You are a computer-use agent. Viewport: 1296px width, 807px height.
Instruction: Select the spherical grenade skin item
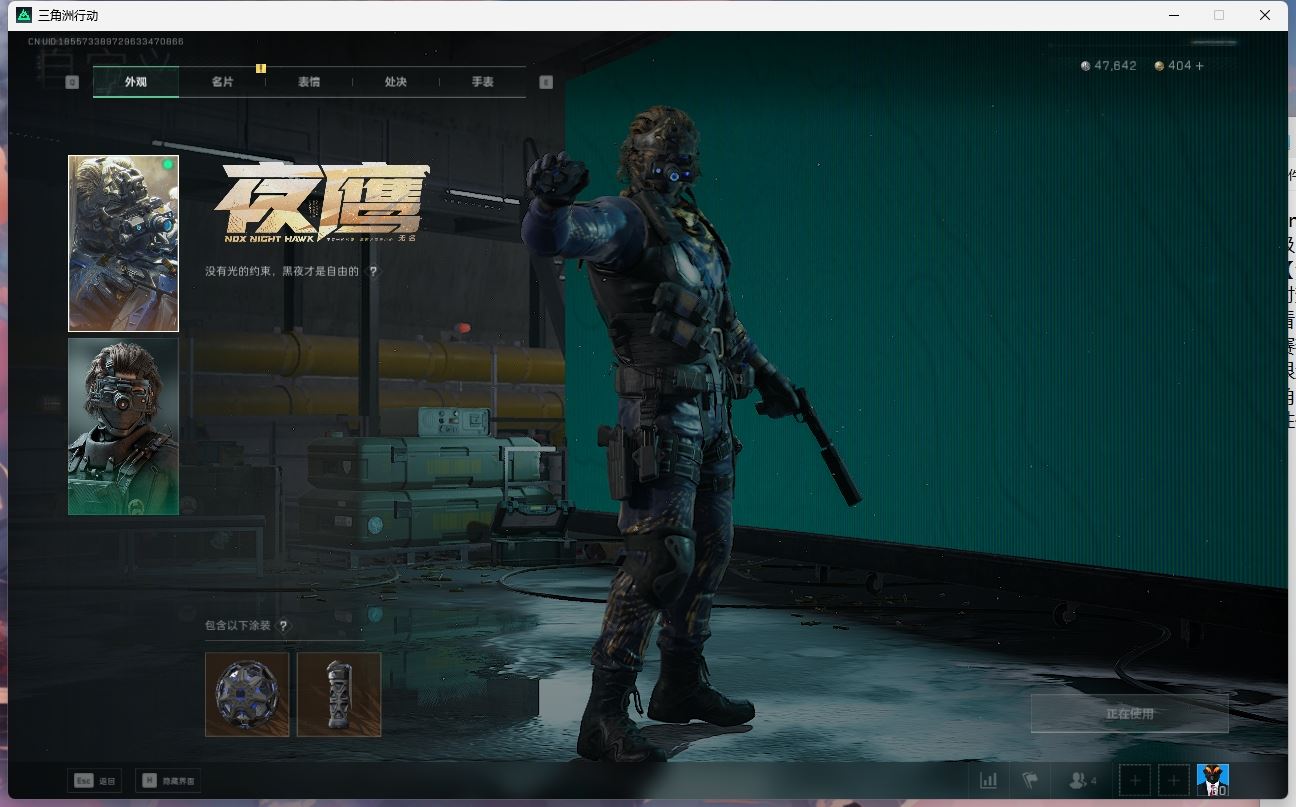247,694
